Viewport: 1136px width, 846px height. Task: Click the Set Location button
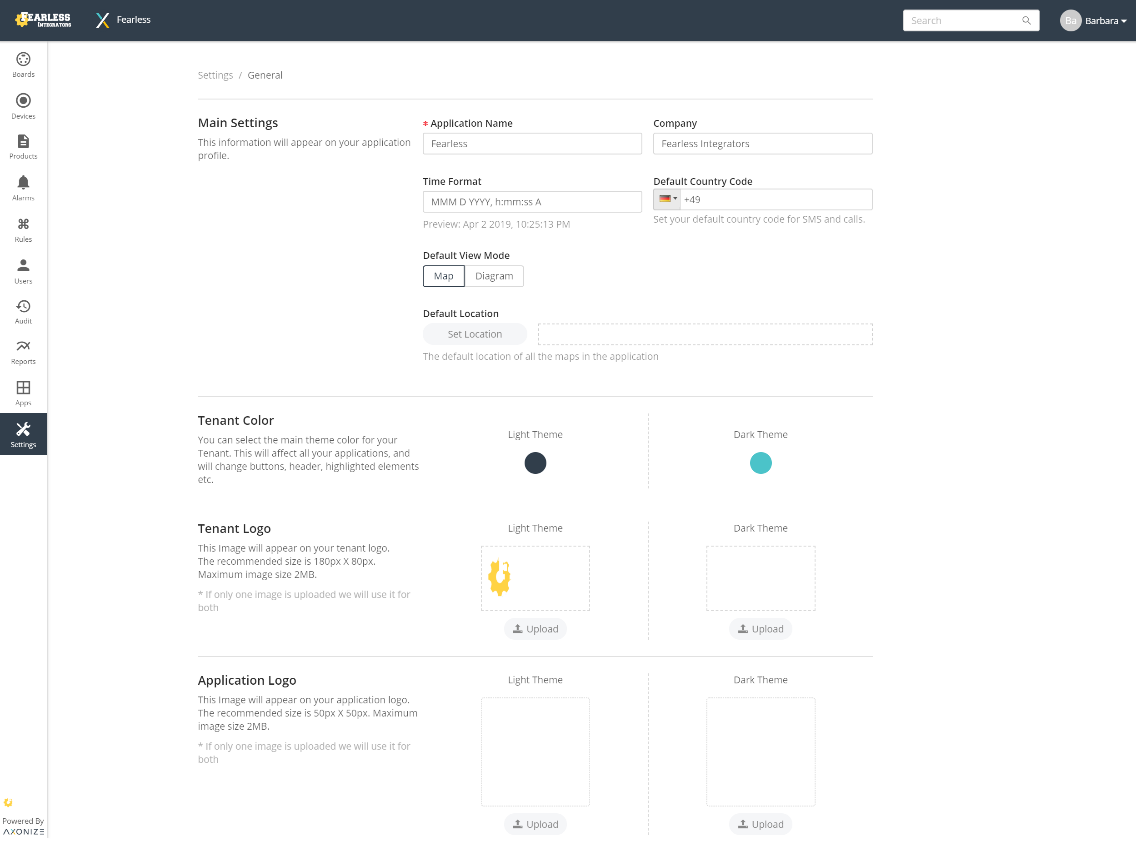474,334
